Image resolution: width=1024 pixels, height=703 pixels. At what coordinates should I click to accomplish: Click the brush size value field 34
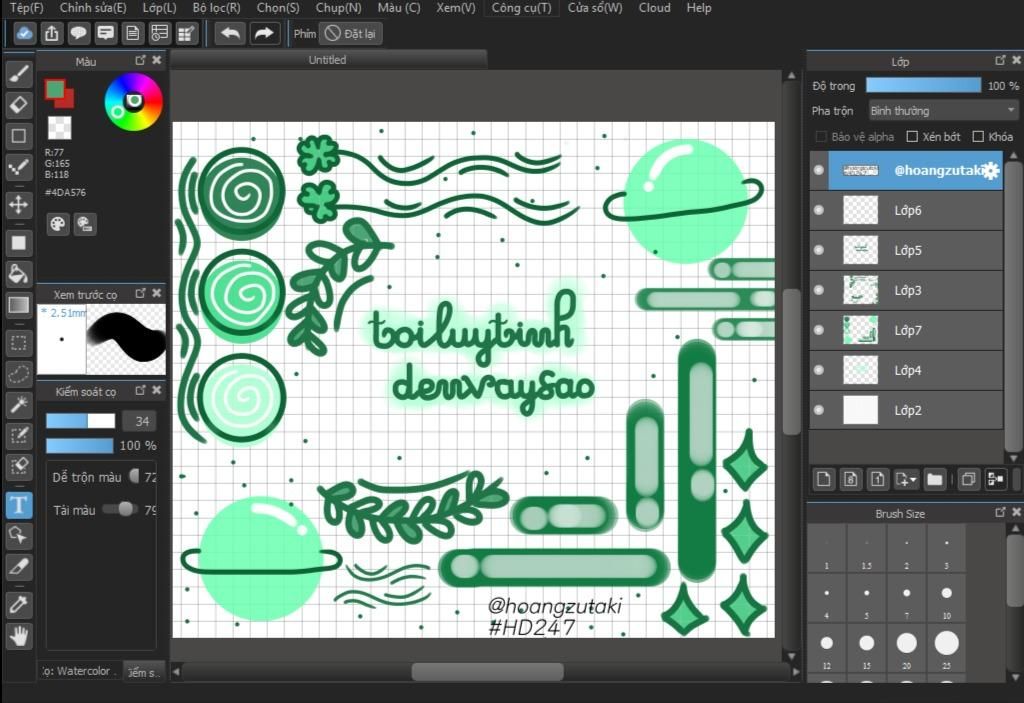142,421
